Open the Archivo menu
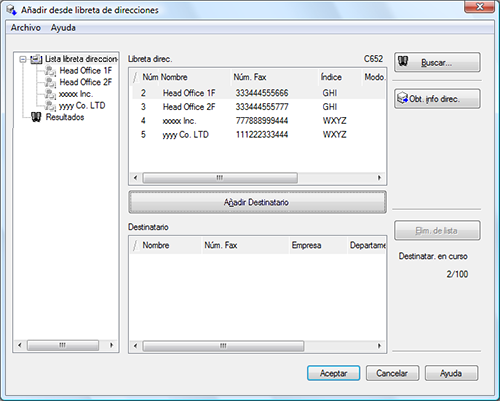The image size is (500, 401). [x=25, y=28]
